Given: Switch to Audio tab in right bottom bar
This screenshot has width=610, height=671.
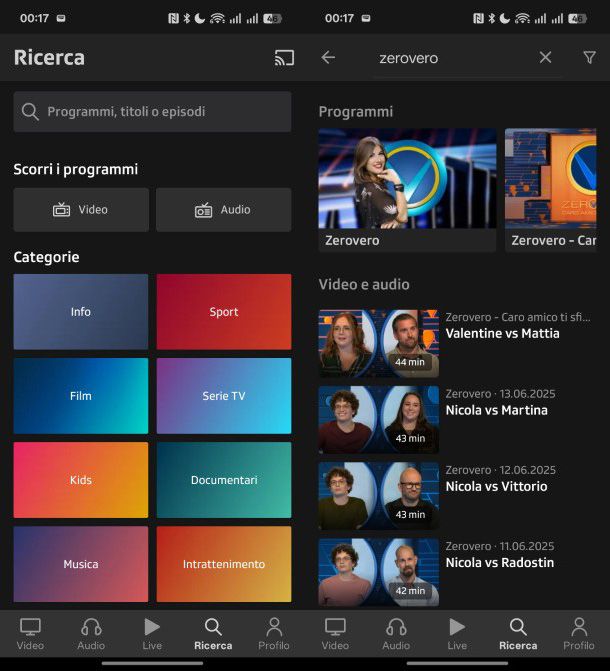Looking at the screenshot, I should tap(396, 634).
